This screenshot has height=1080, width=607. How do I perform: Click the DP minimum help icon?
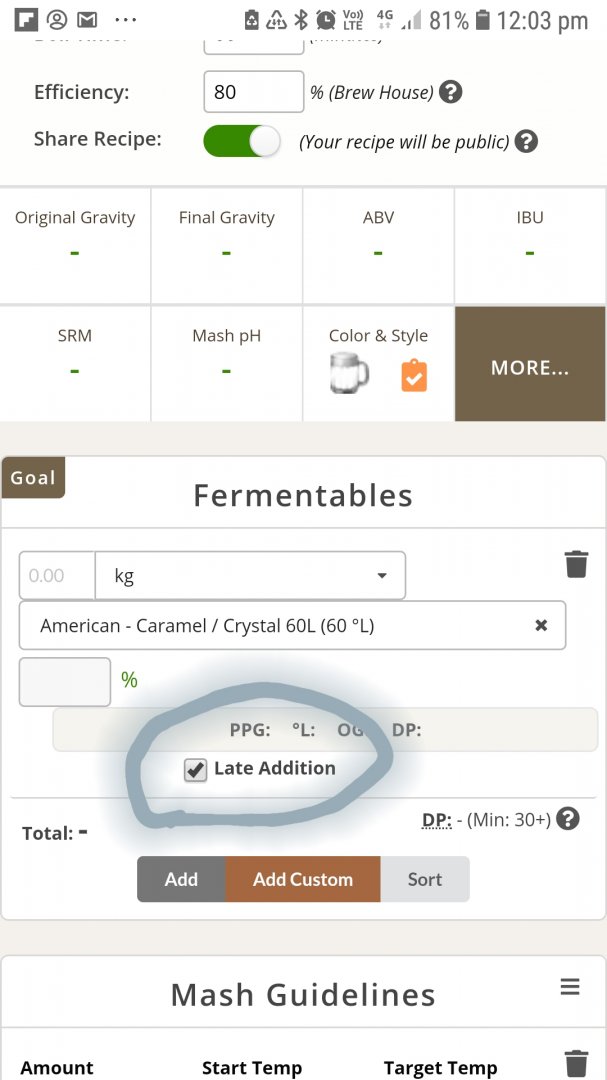pyautogui.click(x=567, y=820)
